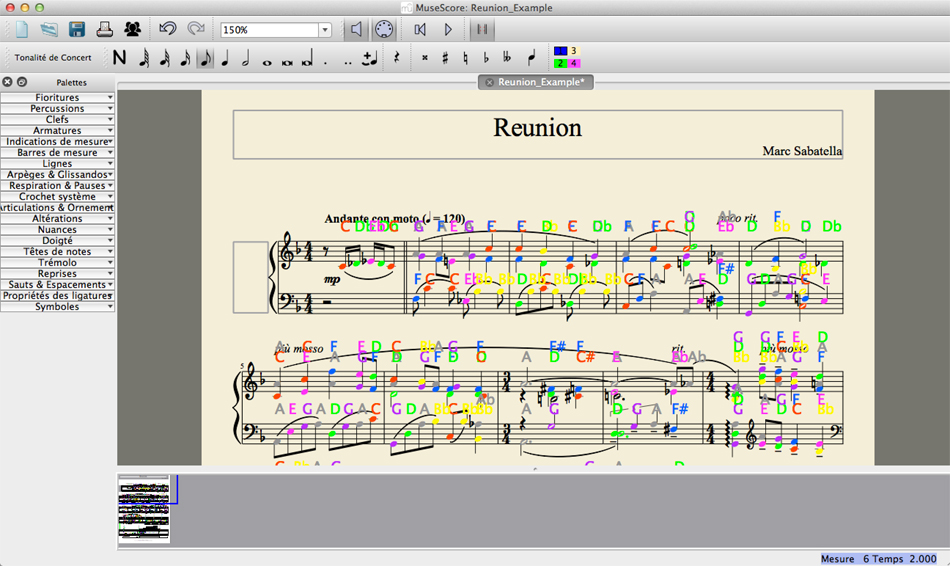The width and height of the screenshot is (950, 566).
Task: Select the whole note duration
Action: pyautogui.click(x=267, y=61)
